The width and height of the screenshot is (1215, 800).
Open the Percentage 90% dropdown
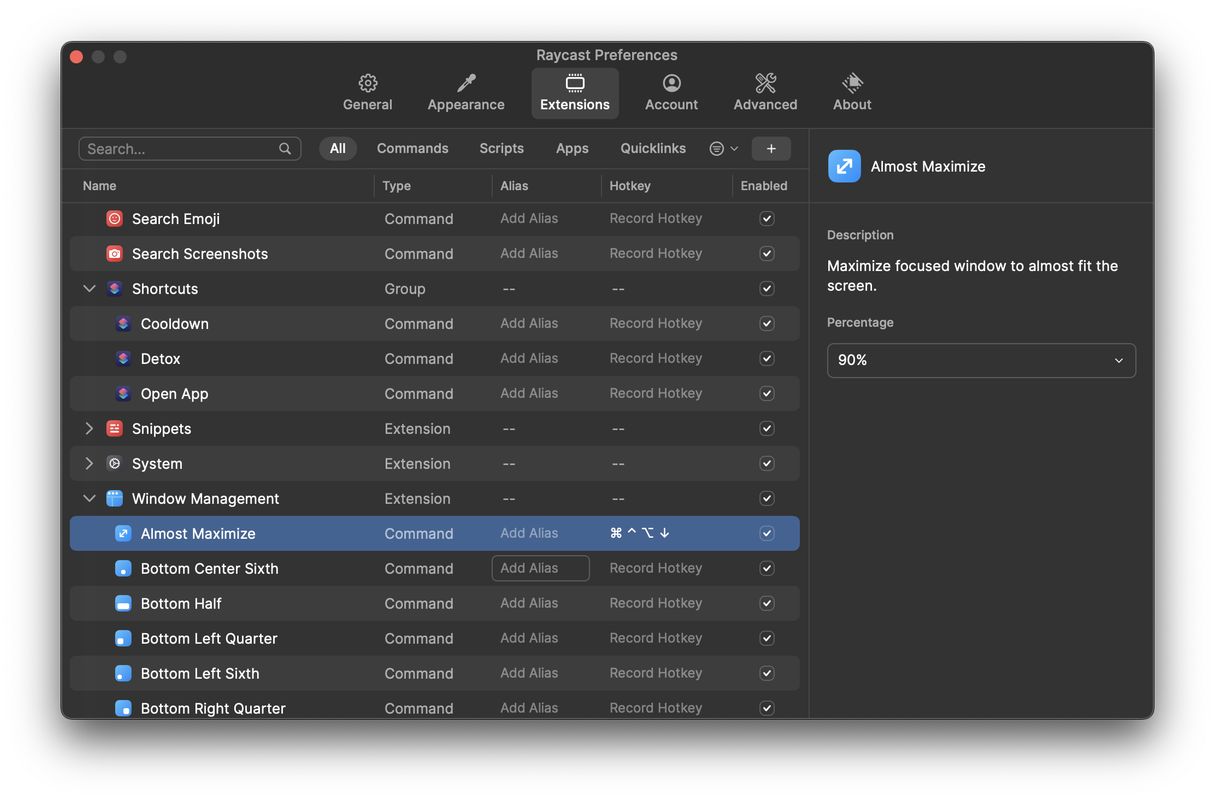click(981, 360)
